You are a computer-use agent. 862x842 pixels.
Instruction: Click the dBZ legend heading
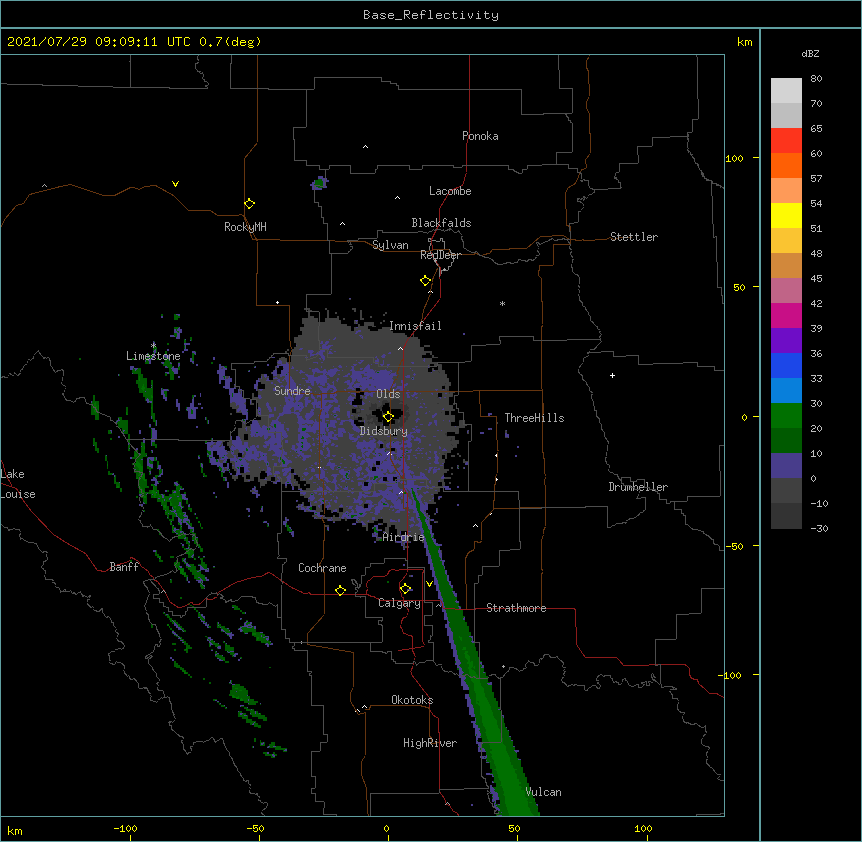[x=810, y=54]
